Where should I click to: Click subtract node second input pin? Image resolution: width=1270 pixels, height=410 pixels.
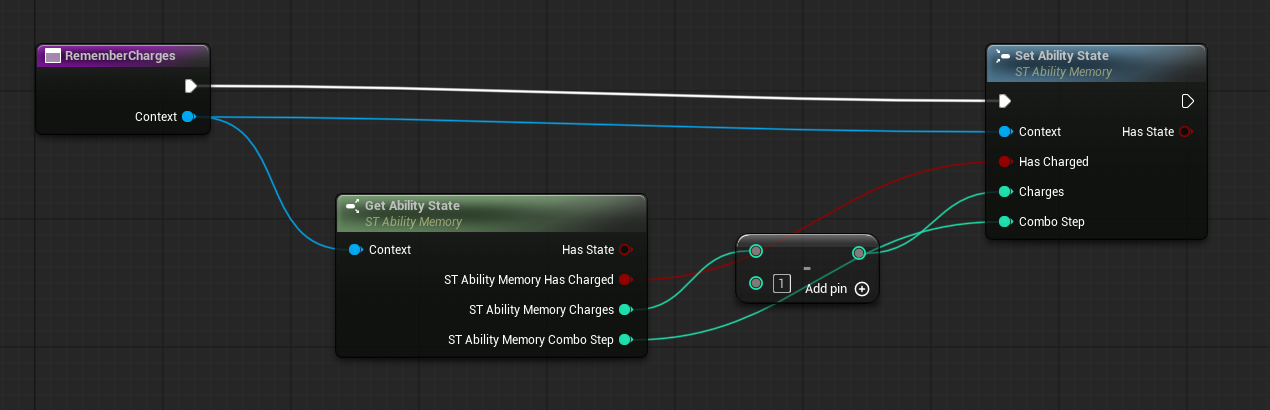[x=757, y=283]
